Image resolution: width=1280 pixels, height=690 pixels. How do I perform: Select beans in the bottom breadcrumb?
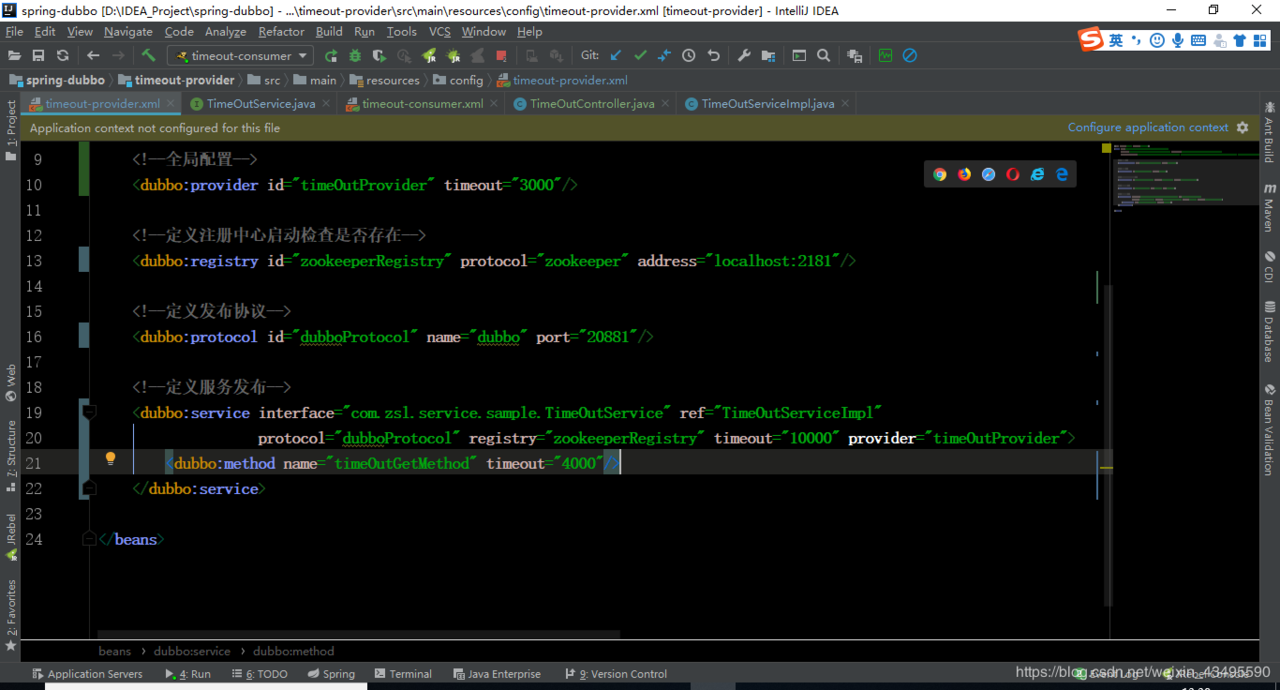pyautogui.click(x=115, y=651)
